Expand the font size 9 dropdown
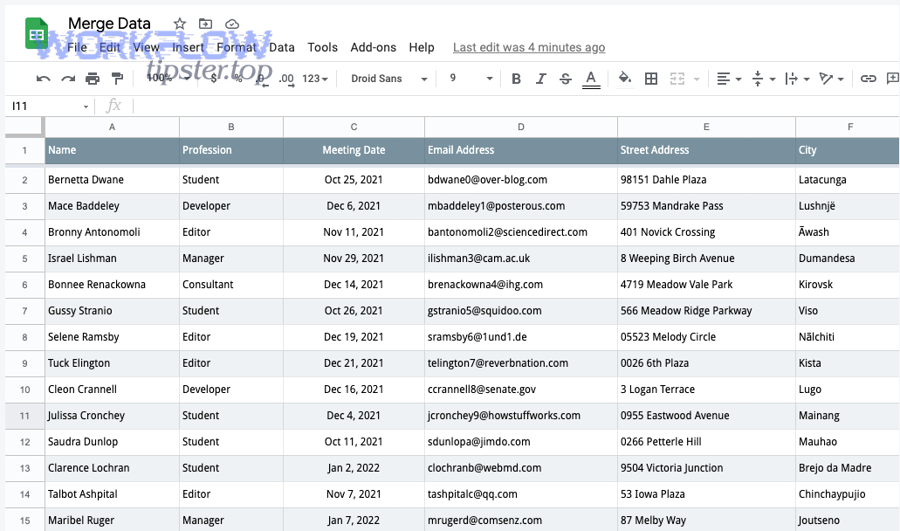The height and width of the screenshot is (531, 900). coord(471,79)
